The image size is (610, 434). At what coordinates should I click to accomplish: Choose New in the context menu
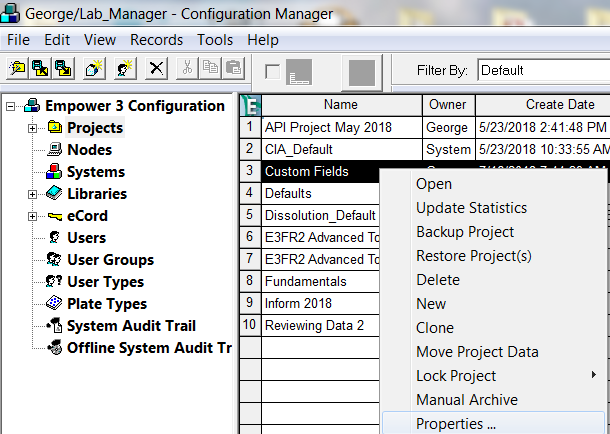coord(494,304)
